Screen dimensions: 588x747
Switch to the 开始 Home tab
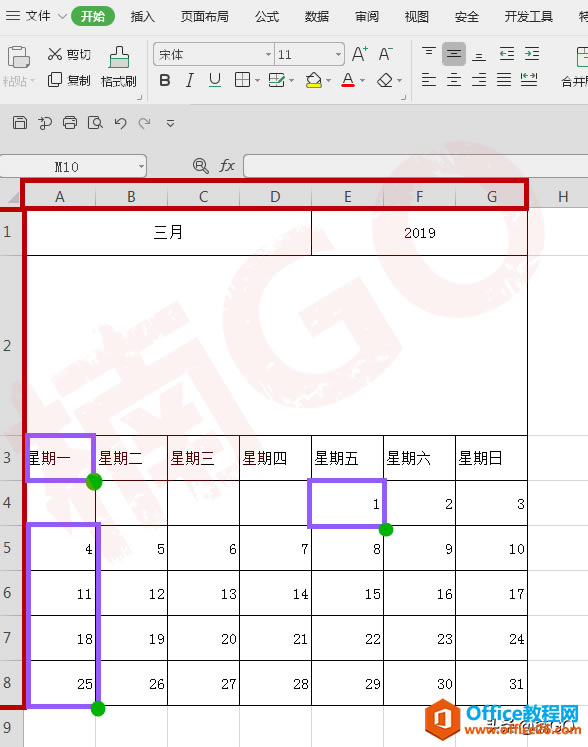(x=93, y=16)
